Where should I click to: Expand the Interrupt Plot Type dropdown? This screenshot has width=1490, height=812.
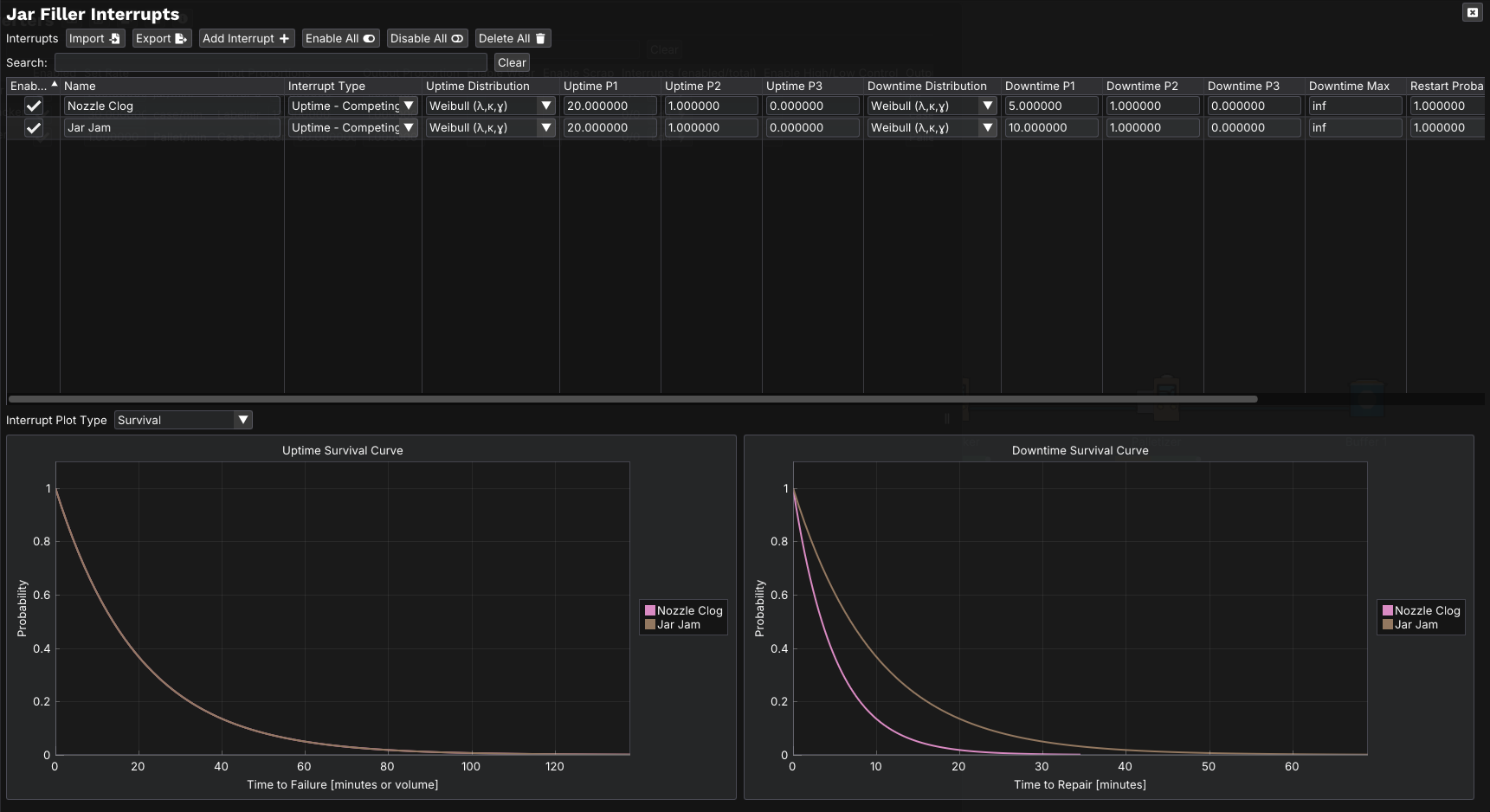[243, 420]
